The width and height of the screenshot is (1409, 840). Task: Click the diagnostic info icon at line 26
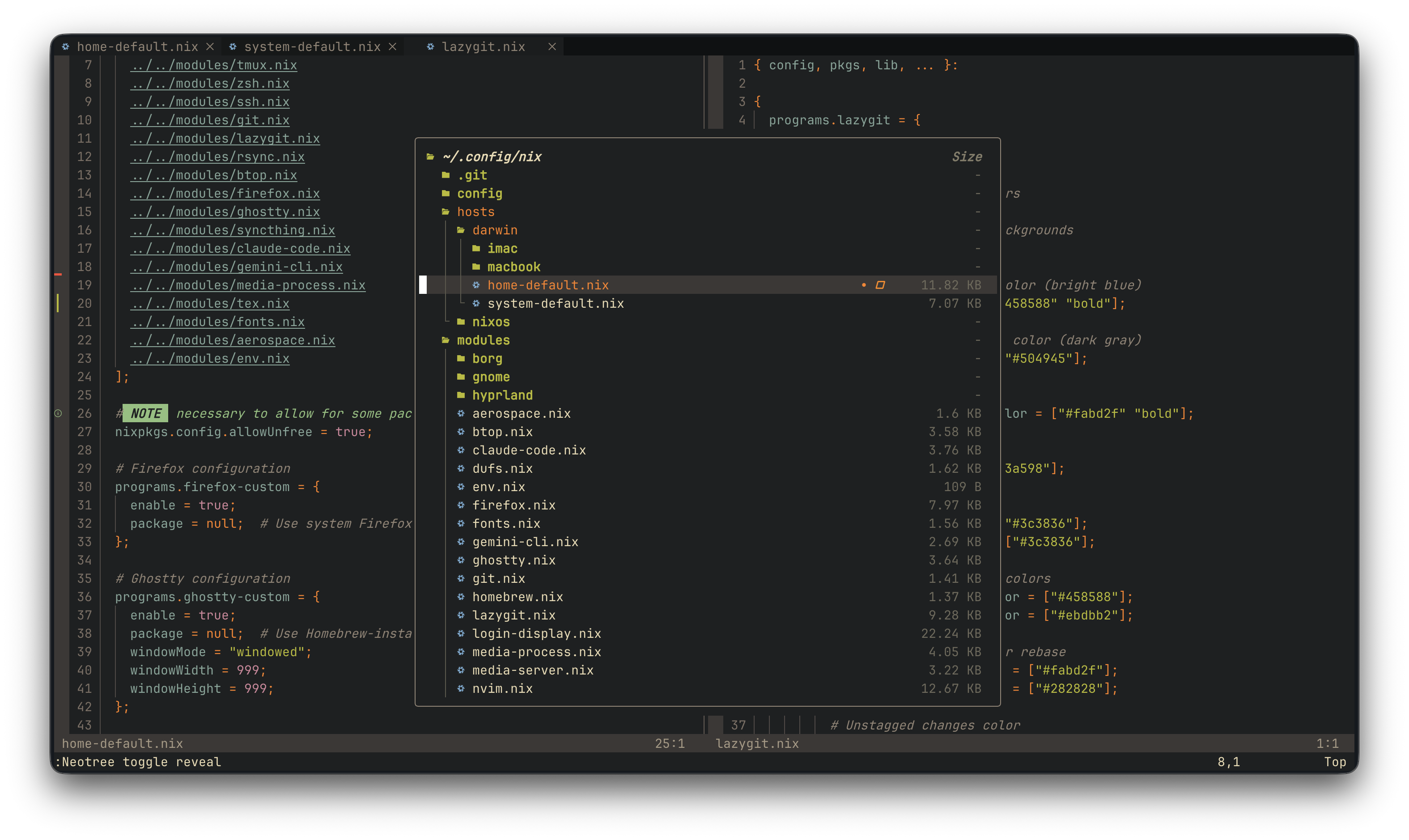coord(57,413)
